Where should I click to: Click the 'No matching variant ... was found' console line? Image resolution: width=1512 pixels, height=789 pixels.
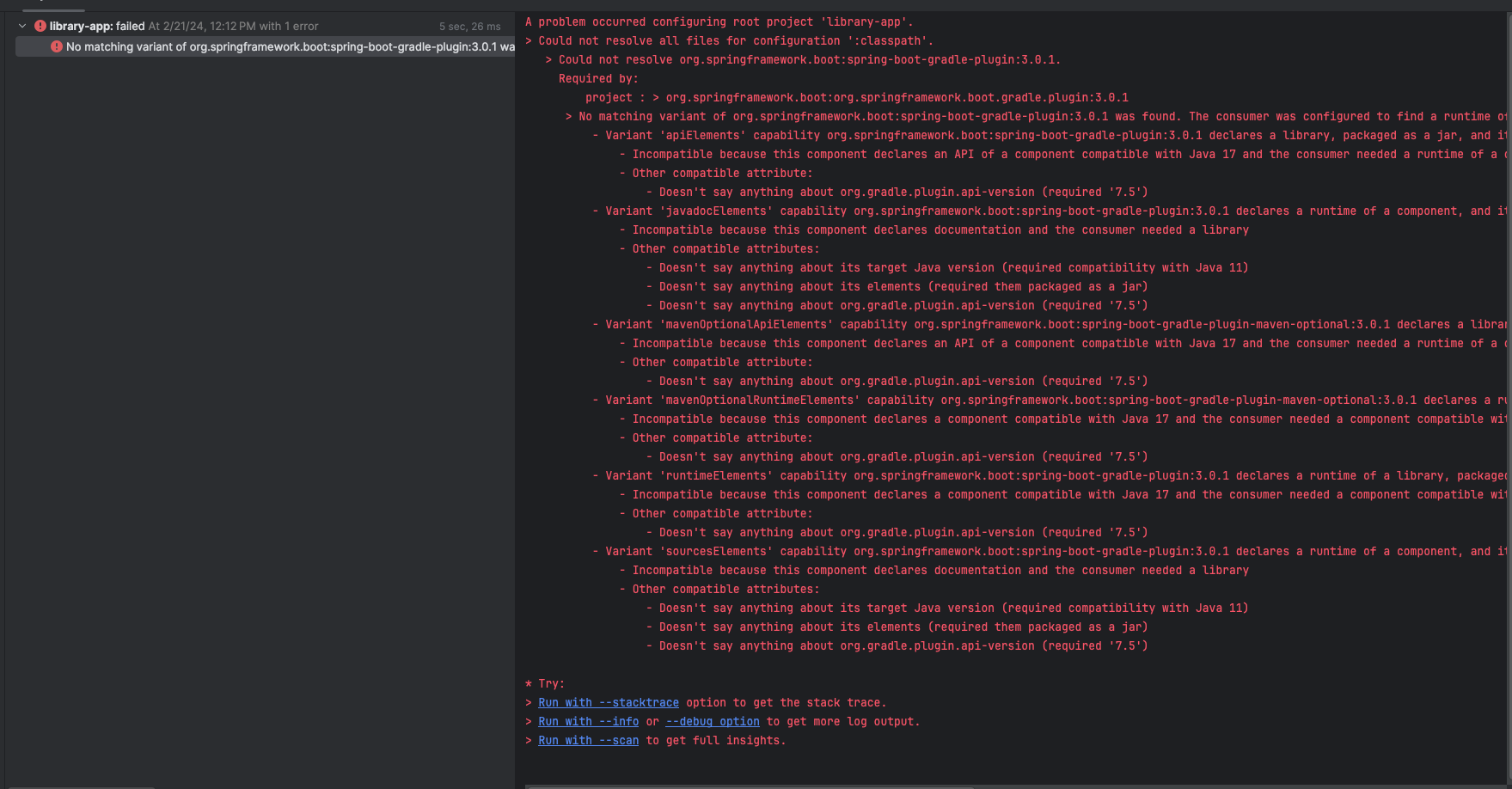coord(1037,116)
